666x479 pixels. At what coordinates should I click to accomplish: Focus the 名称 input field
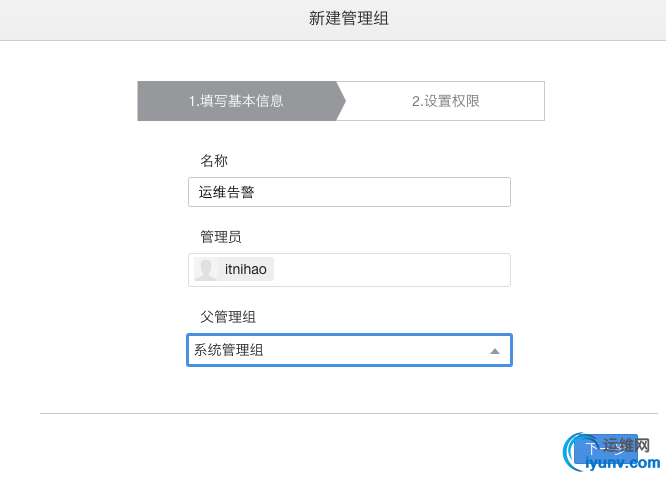click(349, 192)
